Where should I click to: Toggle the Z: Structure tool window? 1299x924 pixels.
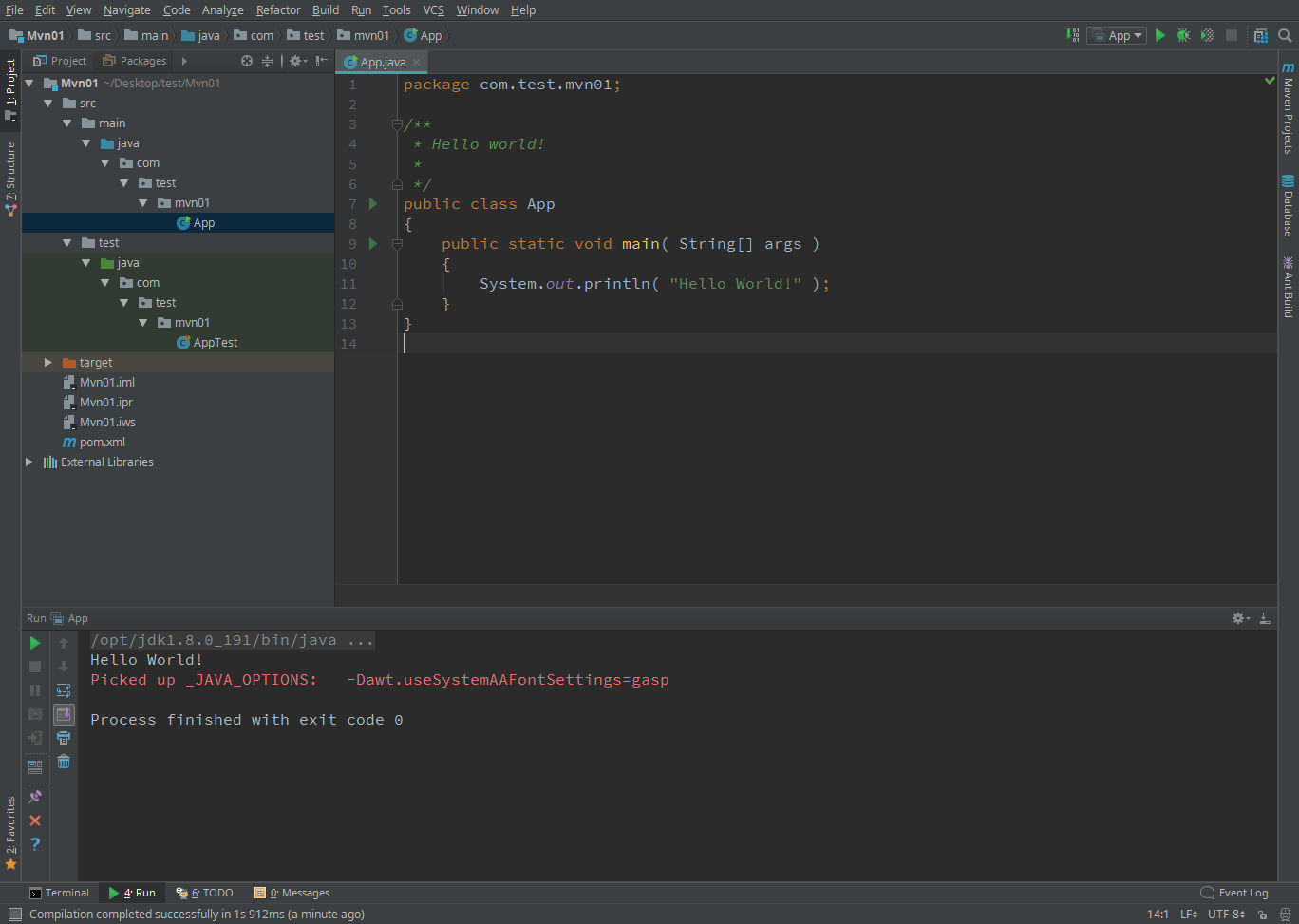pyautogui.click(x=10, y=179)
